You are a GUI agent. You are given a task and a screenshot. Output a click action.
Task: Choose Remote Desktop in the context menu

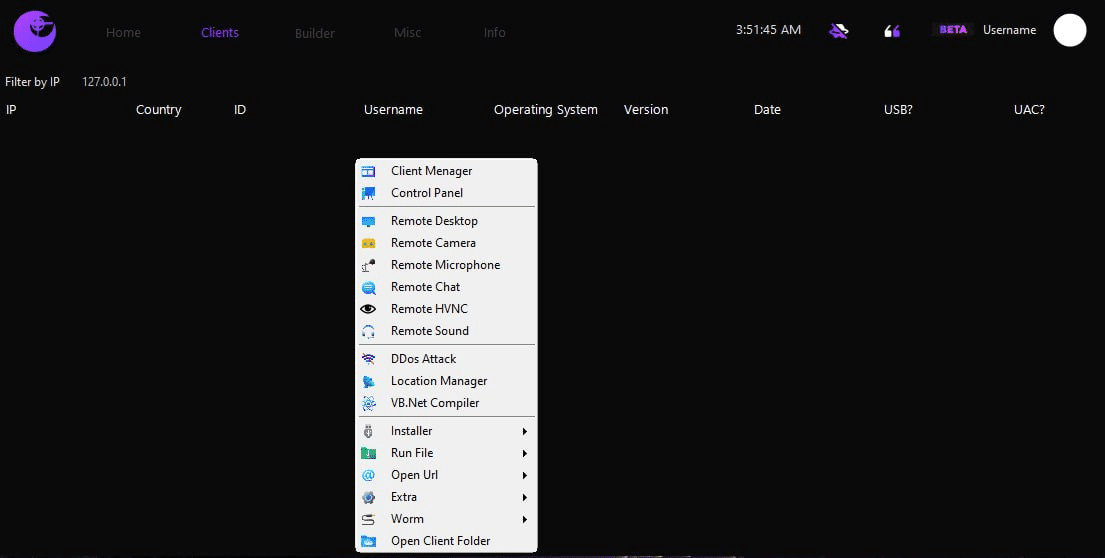pos(434,221)
